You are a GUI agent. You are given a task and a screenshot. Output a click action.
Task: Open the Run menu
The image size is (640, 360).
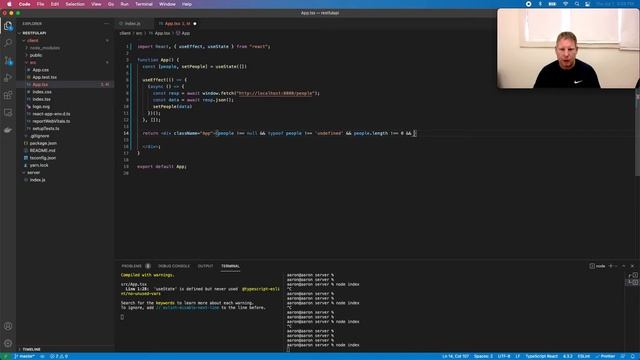click(124, 4)
